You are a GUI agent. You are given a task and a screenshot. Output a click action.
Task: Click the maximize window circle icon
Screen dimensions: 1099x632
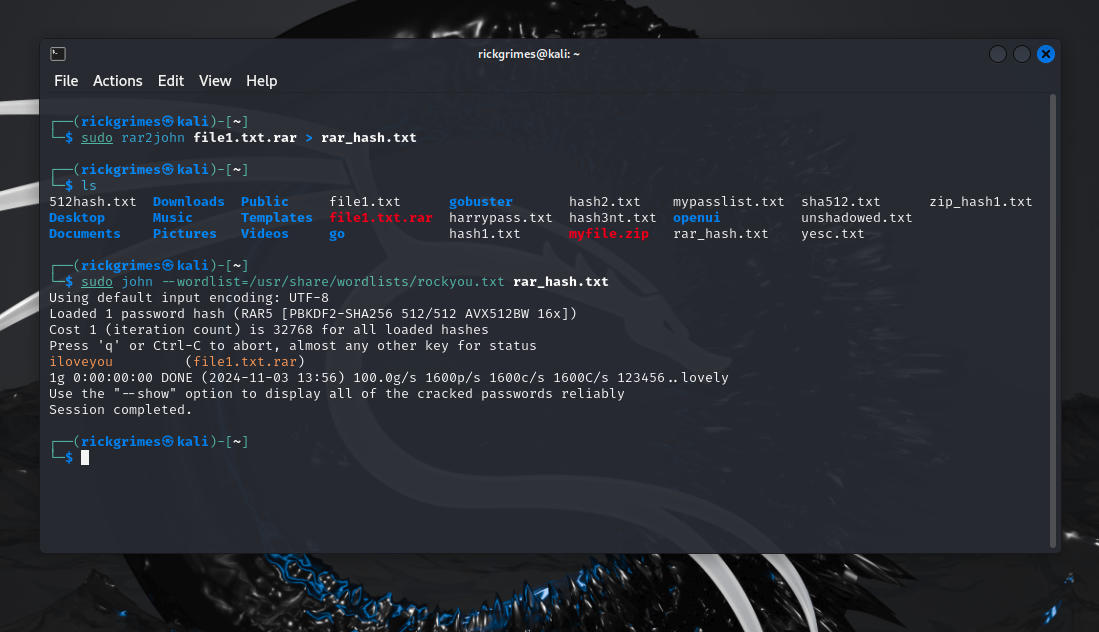1021,54
